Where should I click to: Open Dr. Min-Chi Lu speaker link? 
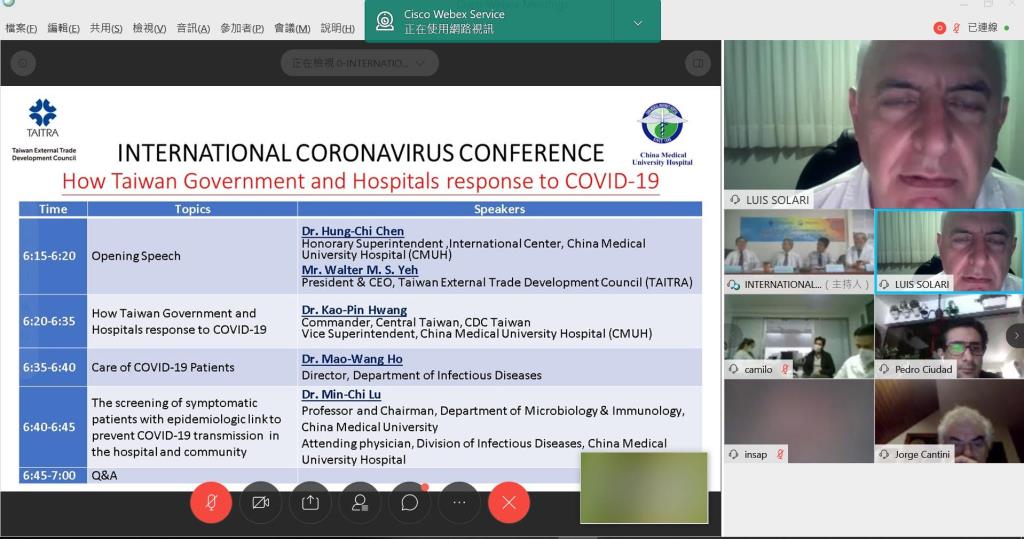[341, 394]
